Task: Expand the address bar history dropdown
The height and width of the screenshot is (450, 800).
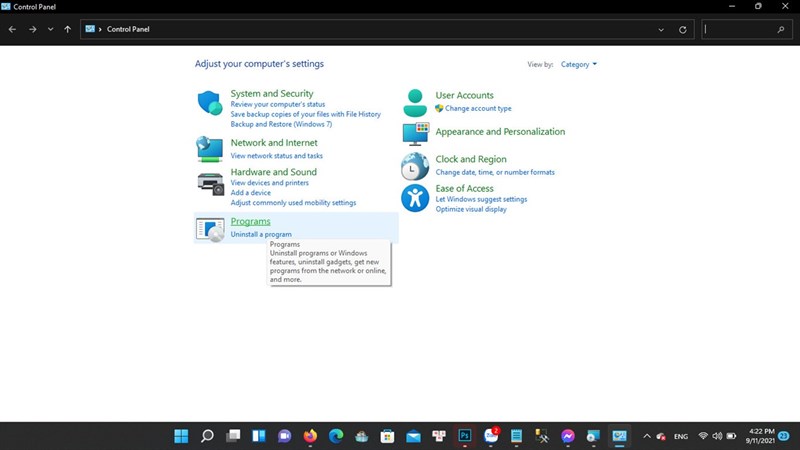Action: coord(661,30)
